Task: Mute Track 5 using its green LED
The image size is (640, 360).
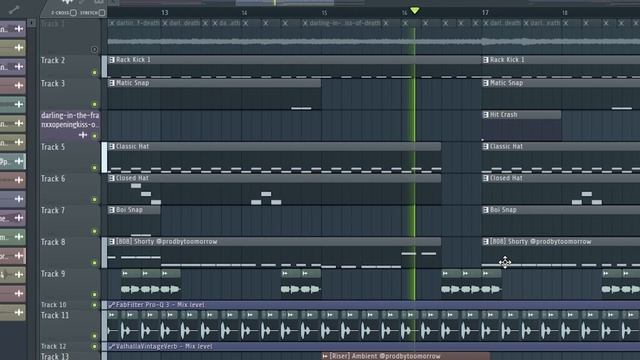Action: [x=94, y=168]
